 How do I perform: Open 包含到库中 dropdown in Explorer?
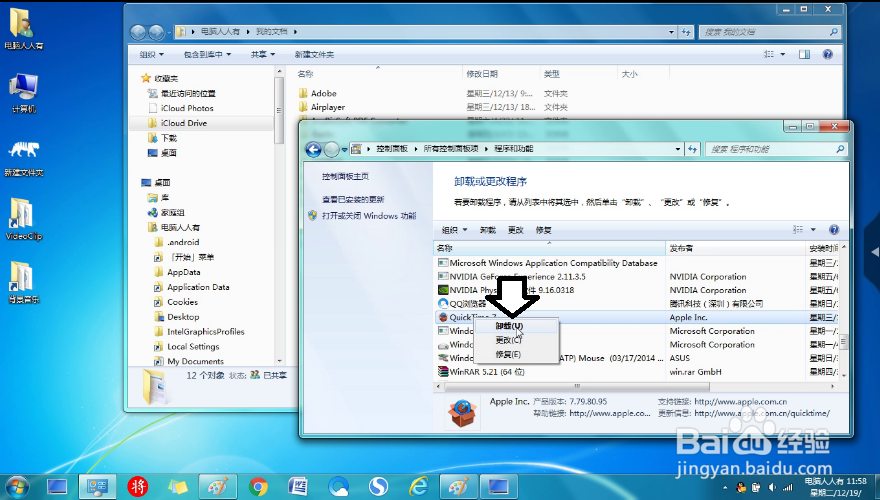coord(207,54)
